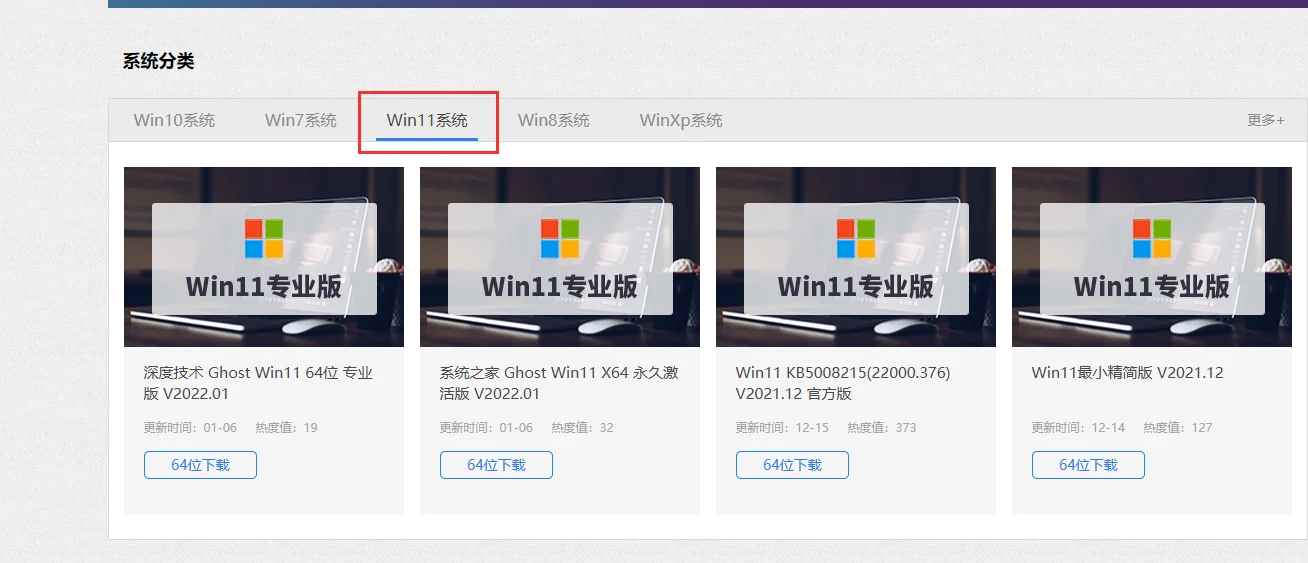The width and height of the screenshot is (1308, 563).
Task: Click Windows logo on 最小精简版 card image
Action: pos(1152,239)
